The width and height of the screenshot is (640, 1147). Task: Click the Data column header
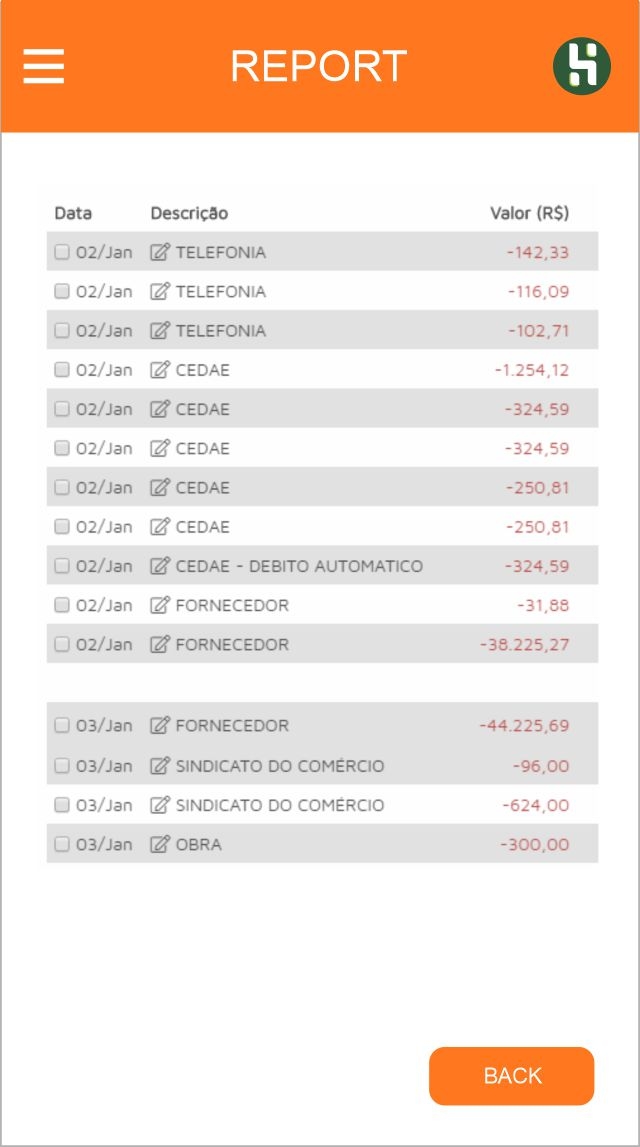(73, 213)
